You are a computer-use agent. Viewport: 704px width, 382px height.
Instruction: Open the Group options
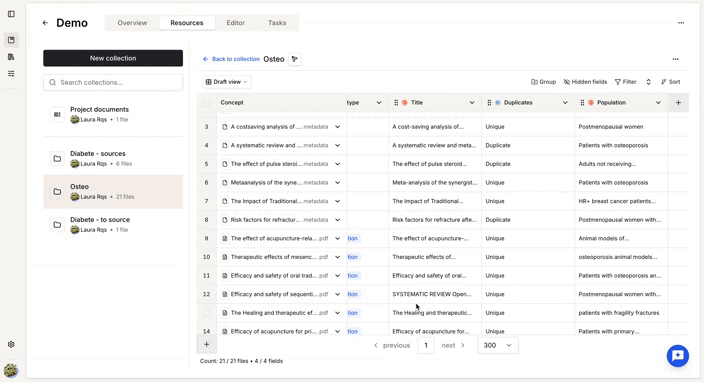pyautogui.click(x=543, y=82)
